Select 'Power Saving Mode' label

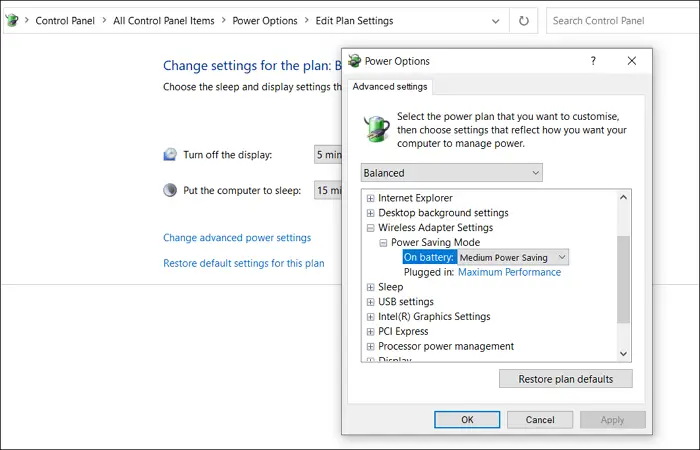(435, 242)
